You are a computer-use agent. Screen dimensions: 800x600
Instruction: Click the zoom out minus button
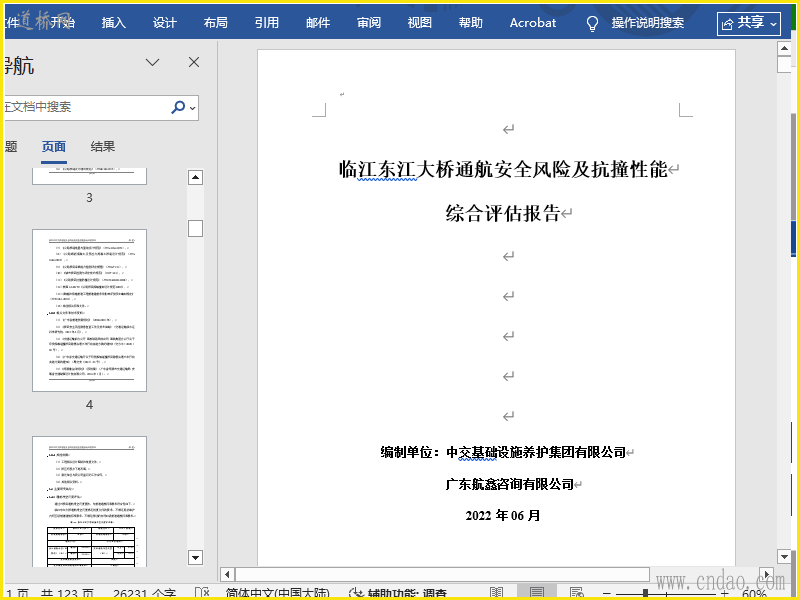[607, 594]
